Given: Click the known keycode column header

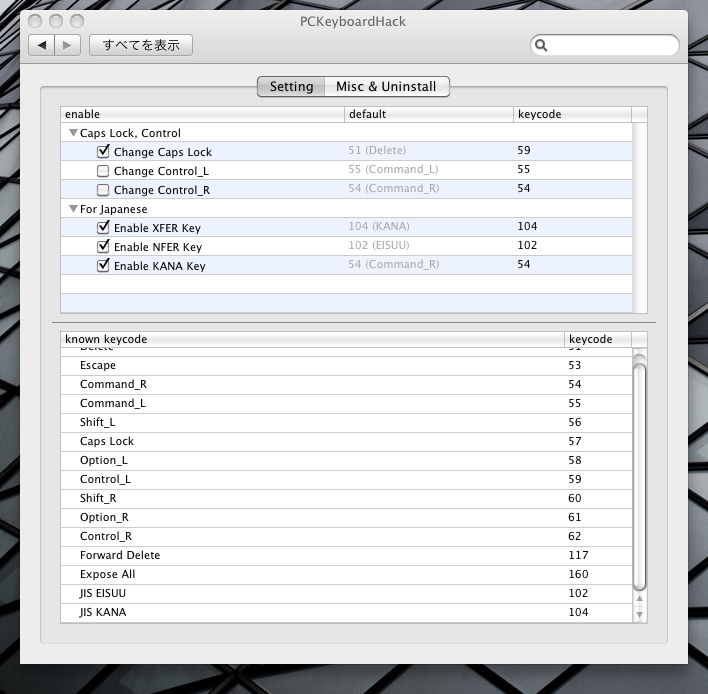Looking at the screenshot, I should (x=312, y=339).
